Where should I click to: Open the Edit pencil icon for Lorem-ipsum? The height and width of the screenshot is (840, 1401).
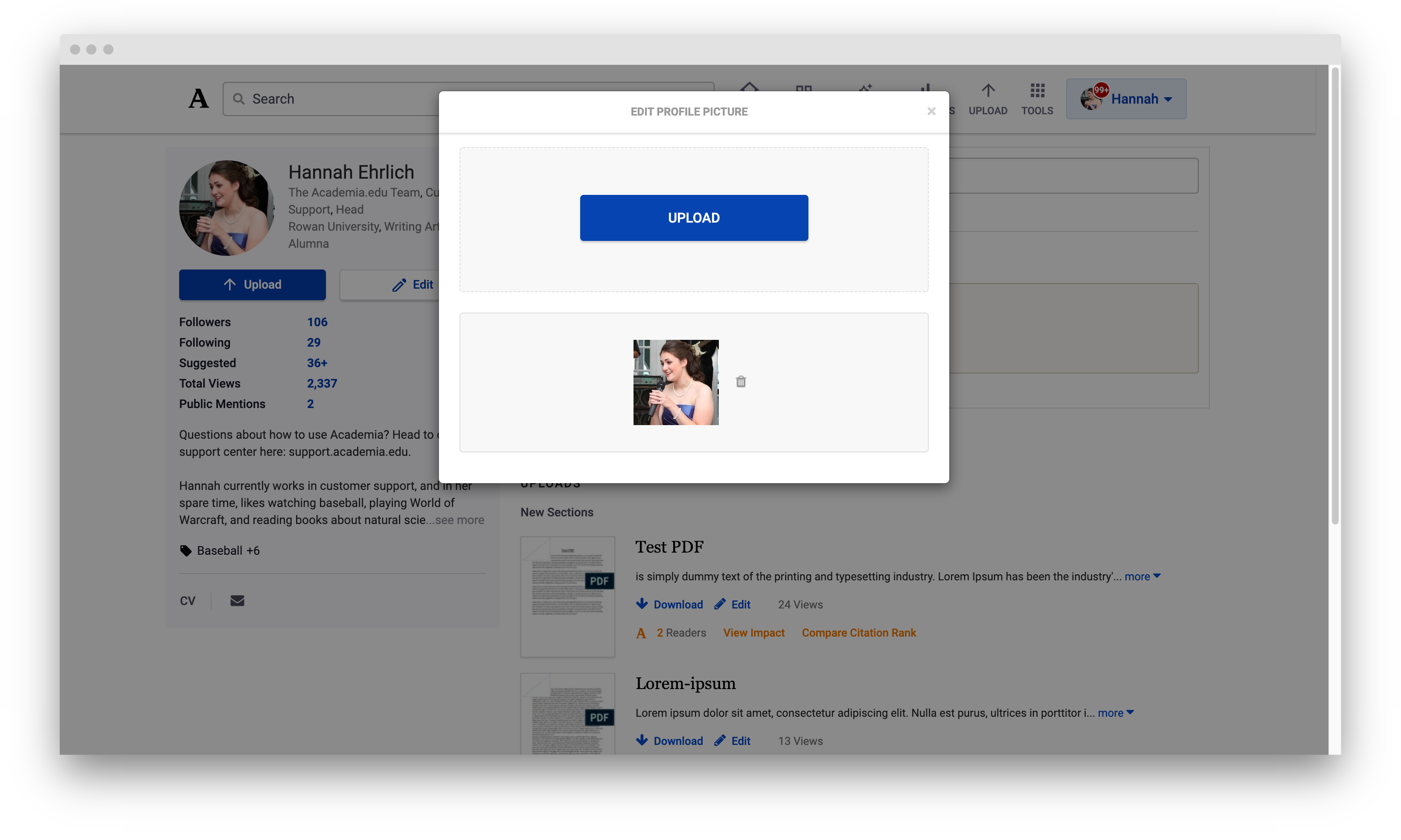(x=720, y=740)
